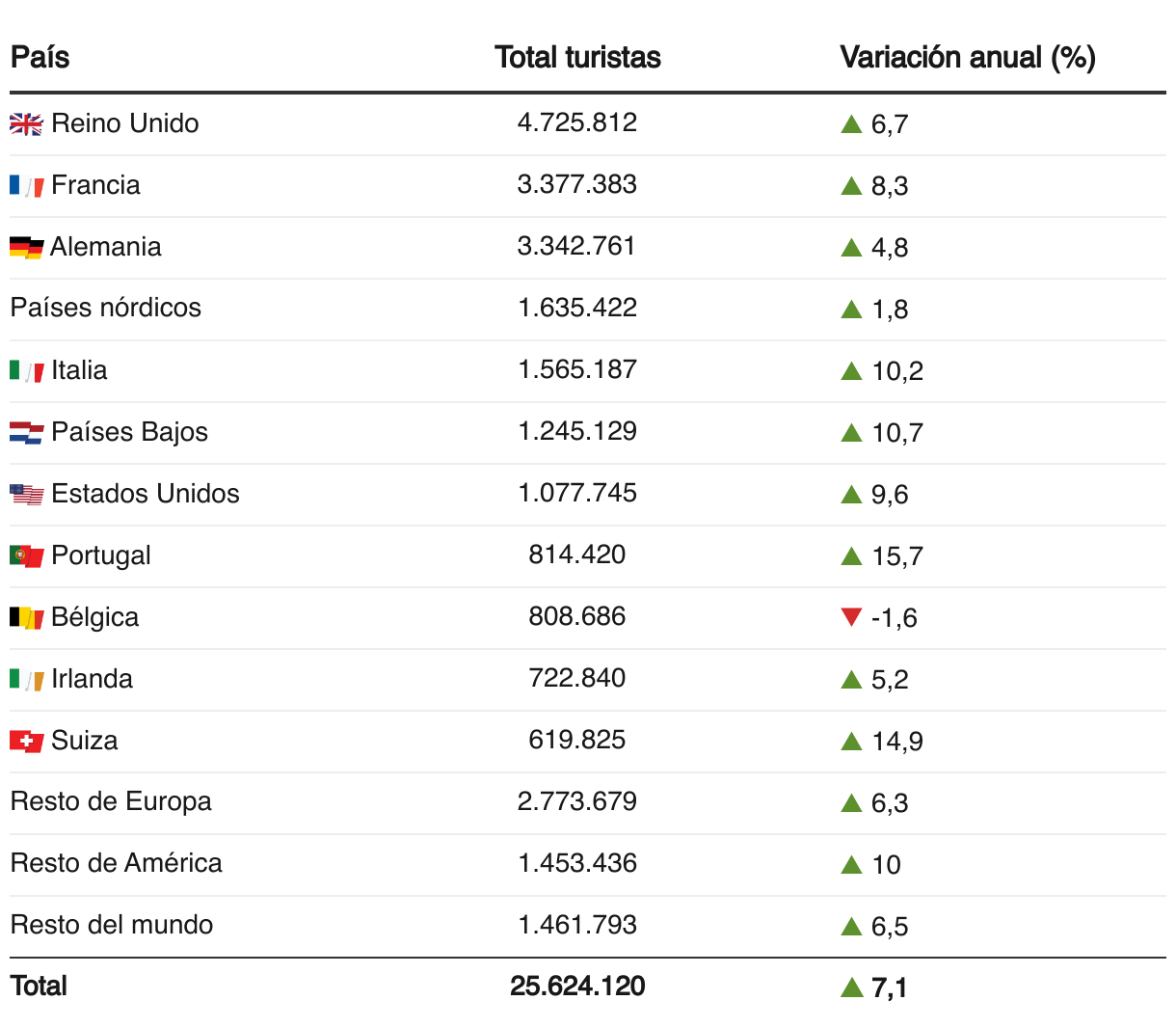The height and width of the screenshot is (1028, 1176).
Task: Click the Netherlands flag next to Países Bajos
Action: click(x=26, y=433)
